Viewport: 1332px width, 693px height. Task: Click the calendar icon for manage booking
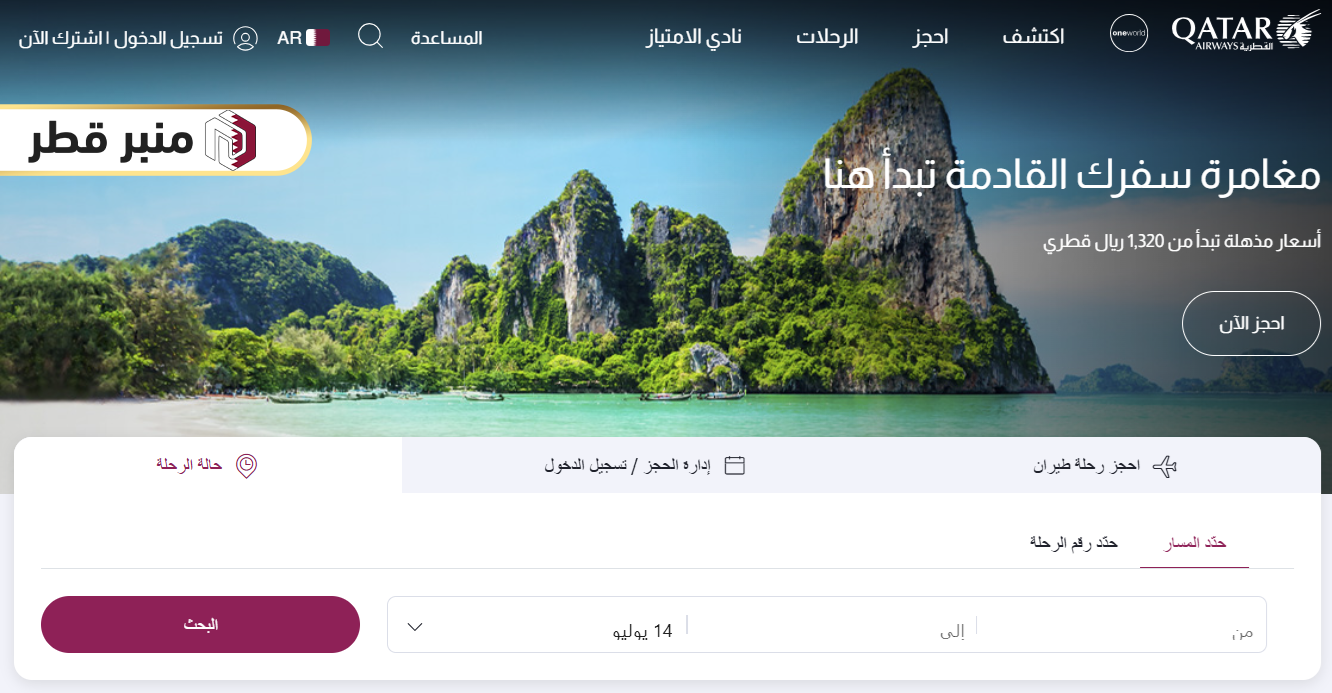click(x=735, y=465)
